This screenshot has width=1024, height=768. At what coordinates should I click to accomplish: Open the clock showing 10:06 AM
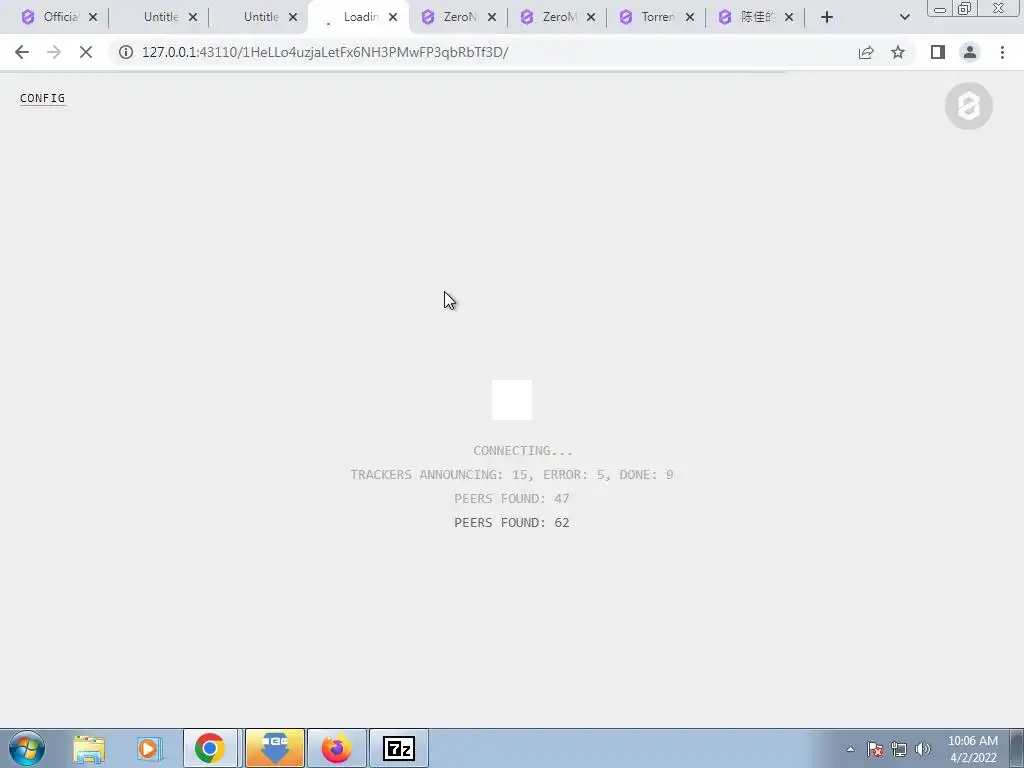coord(972,749)
